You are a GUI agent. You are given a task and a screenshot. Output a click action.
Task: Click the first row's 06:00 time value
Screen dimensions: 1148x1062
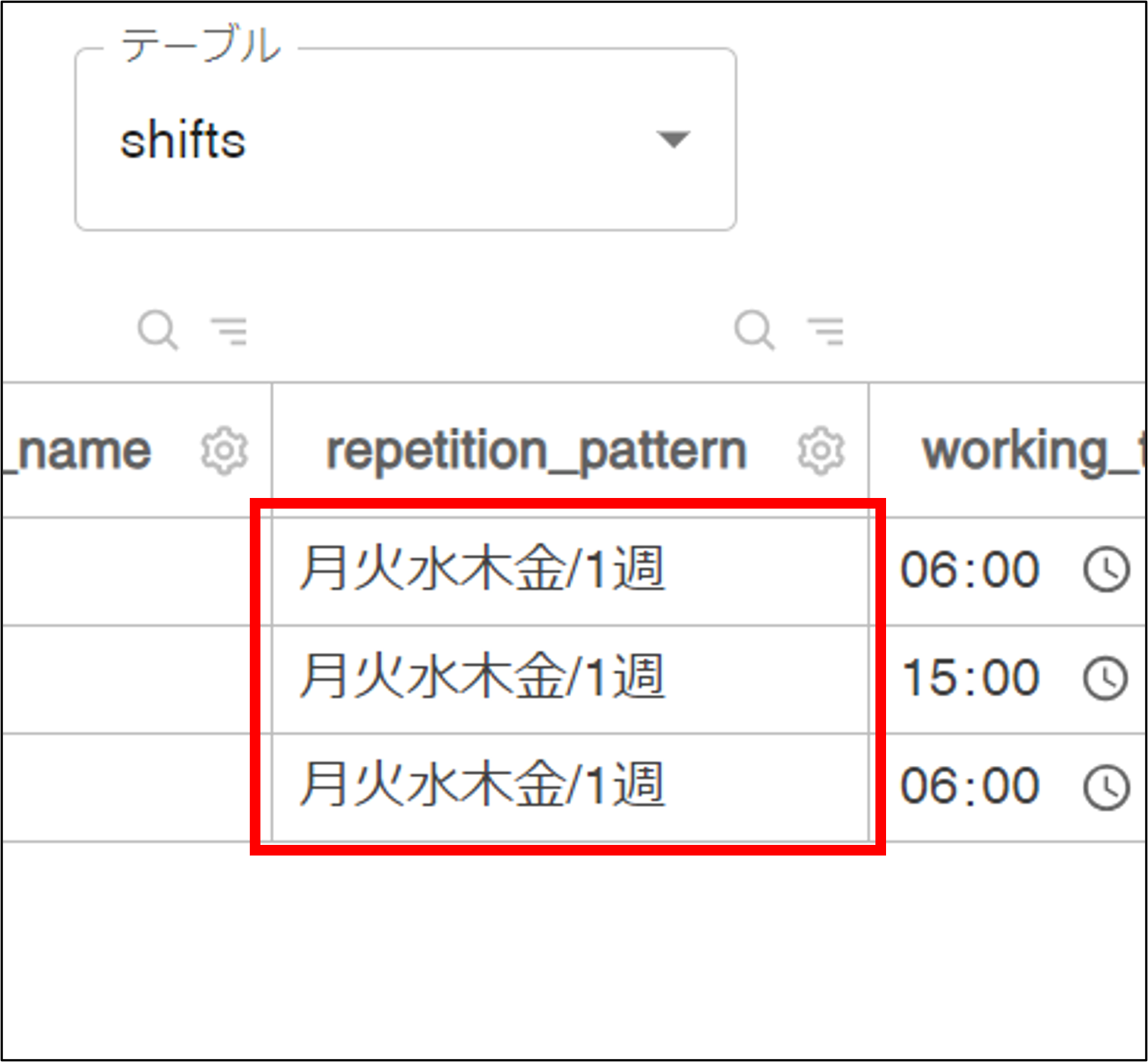(970, 570)
